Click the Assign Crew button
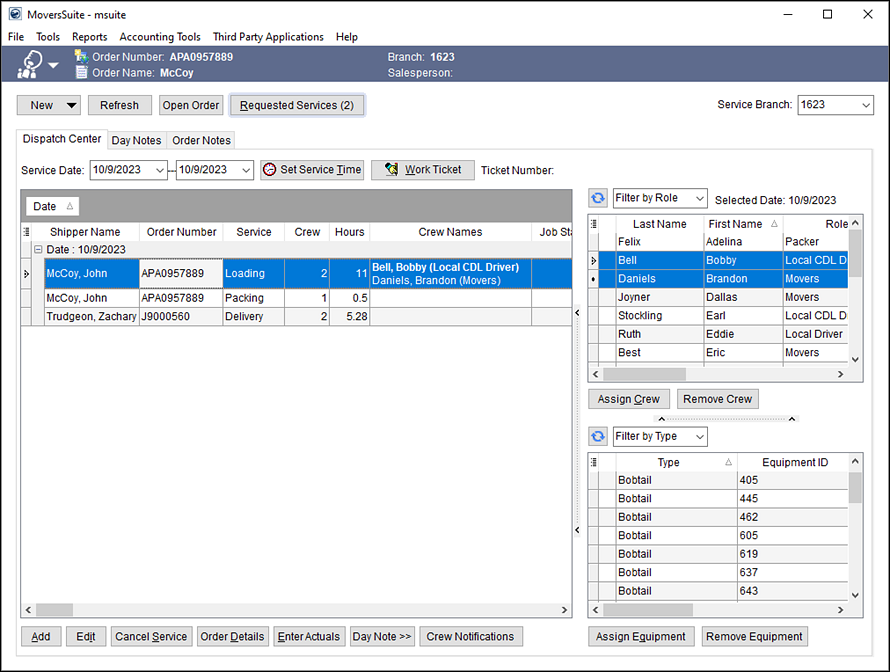The width and height of the screenshot is (890, 672). (628, 399)
